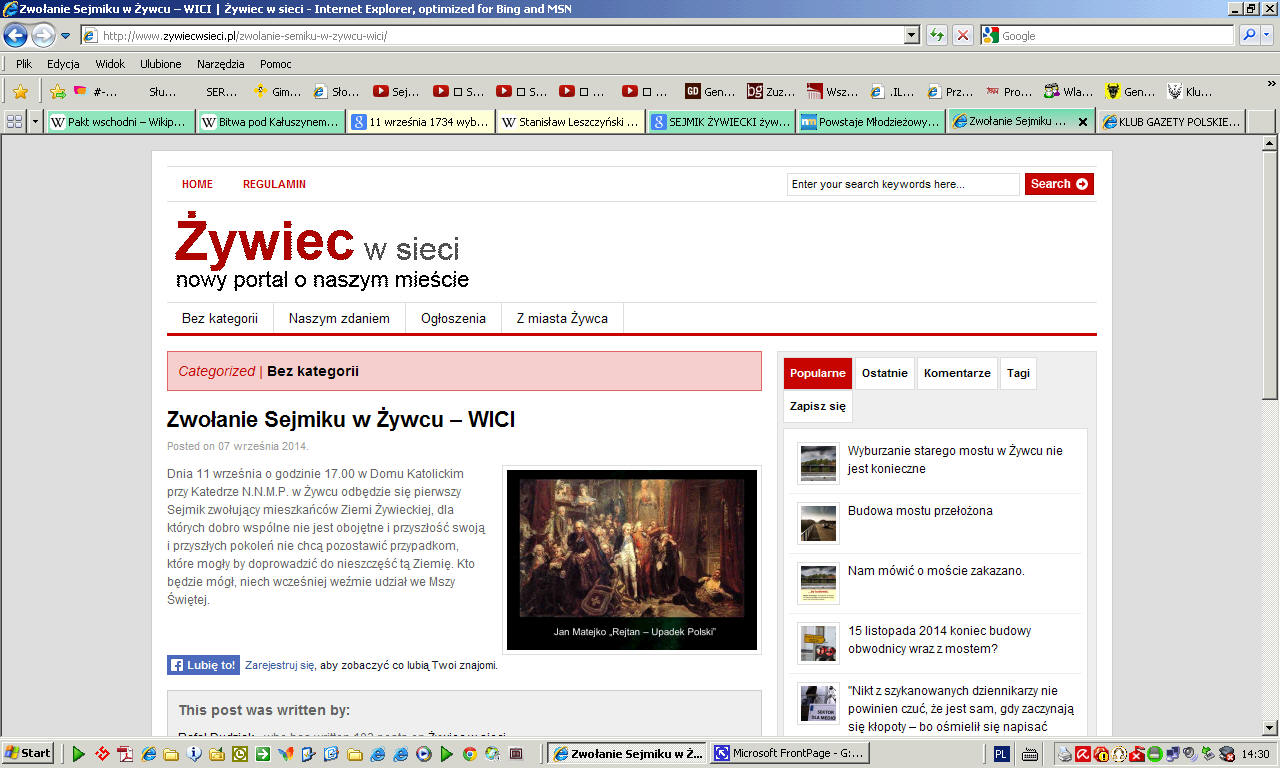The width and height of the screenshot is (1280, 768).
Task: Select the Komentarze sidebar tab
Action: coord(957,373)
